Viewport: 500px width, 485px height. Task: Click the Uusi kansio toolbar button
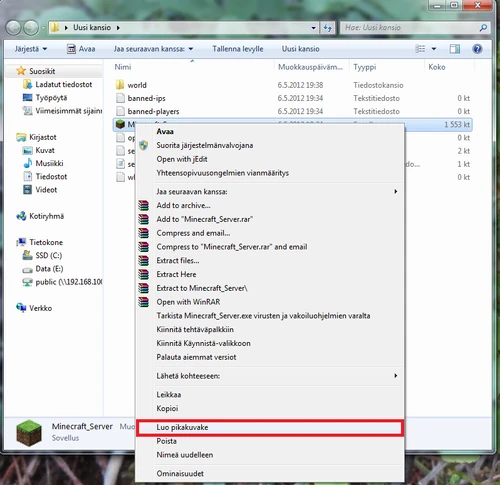tap(301, 49)
